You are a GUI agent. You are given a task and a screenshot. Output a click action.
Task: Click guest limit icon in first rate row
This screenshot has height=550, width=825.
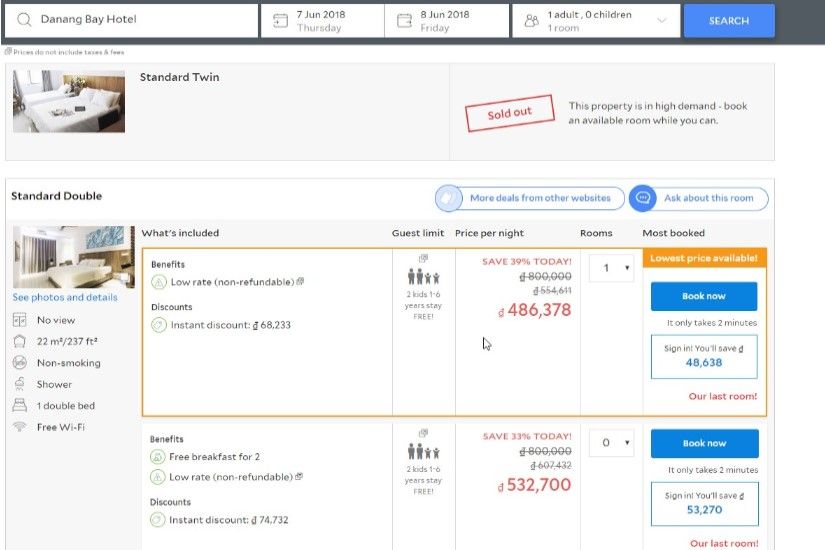click(x=423, y=276)
